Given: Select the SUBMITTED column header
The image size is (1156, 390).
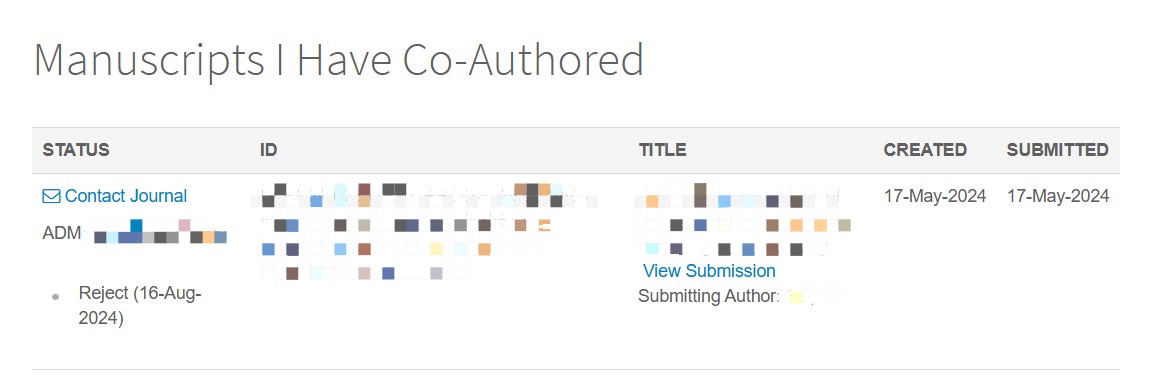Looking at the screenshot, I should click(x=1057, y=150).
